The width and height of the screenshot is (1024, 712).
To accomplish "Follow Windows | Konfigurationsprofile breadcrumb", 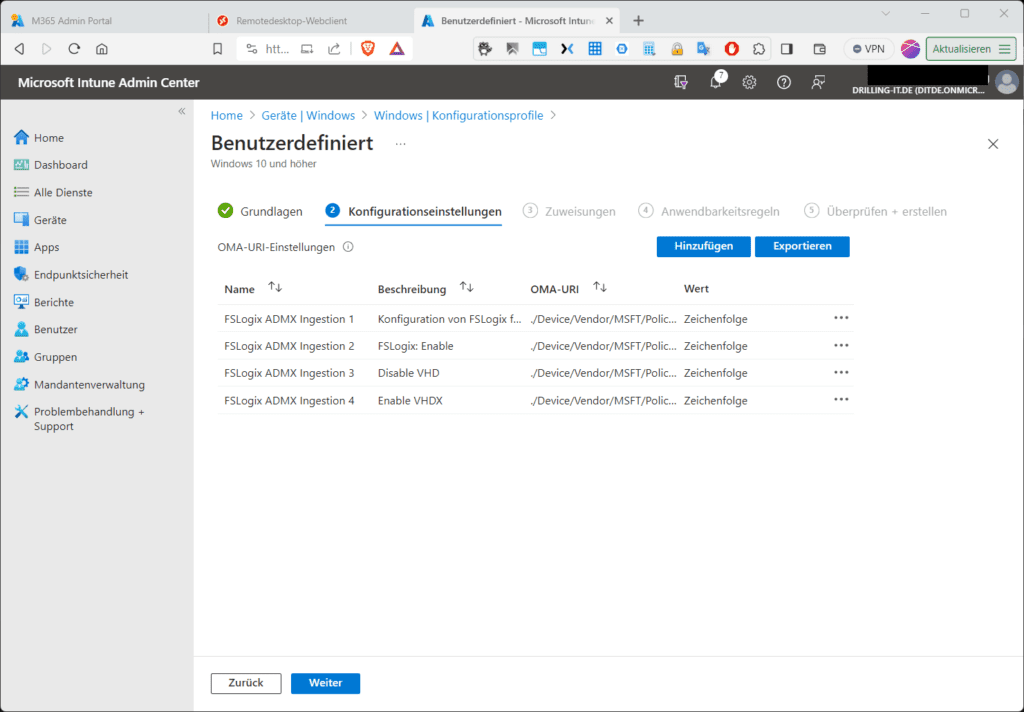I will click(458, 116).
